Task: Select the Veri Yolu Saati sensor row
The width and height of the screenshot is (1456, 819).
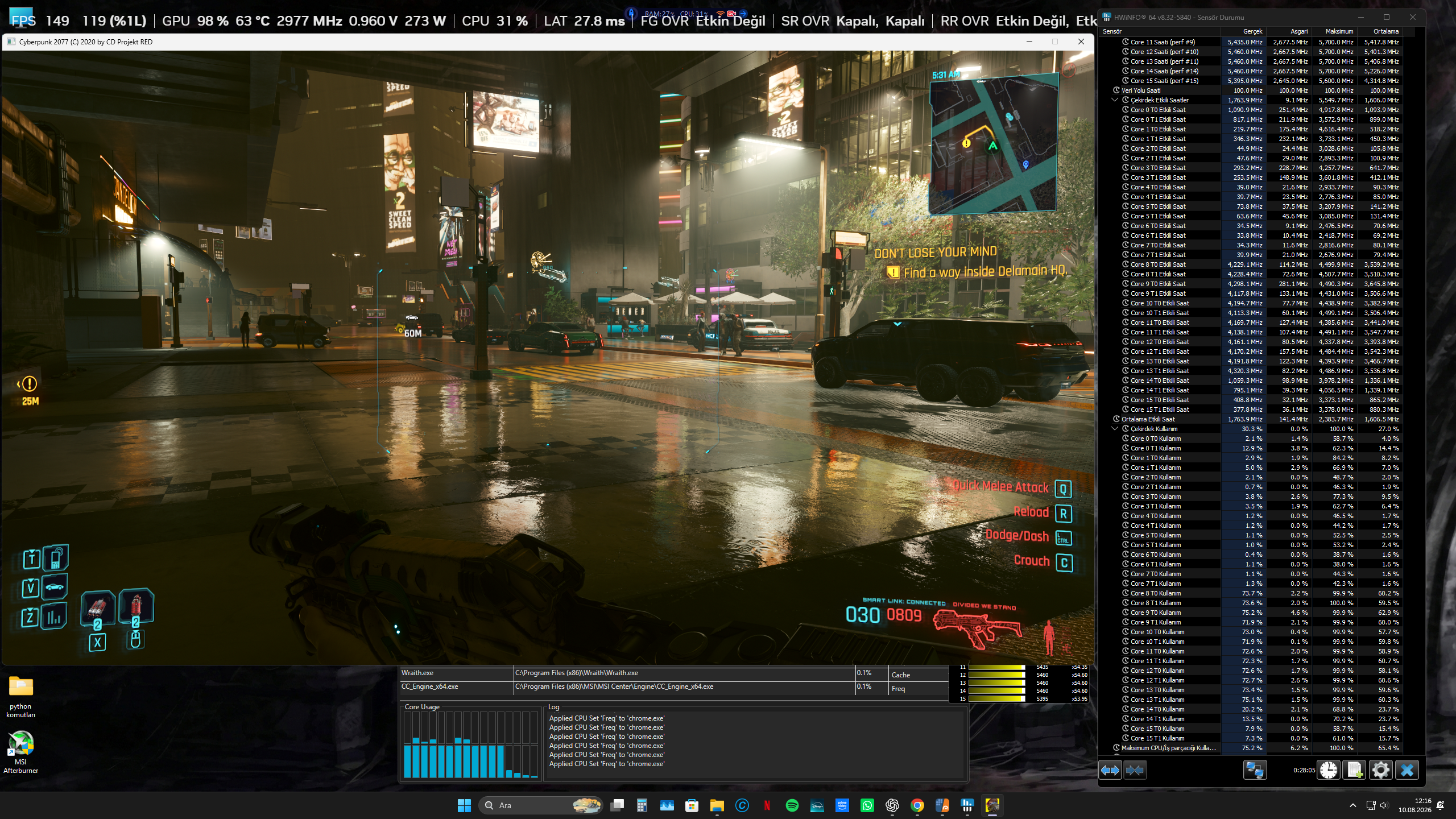Action: point(1250,90)
